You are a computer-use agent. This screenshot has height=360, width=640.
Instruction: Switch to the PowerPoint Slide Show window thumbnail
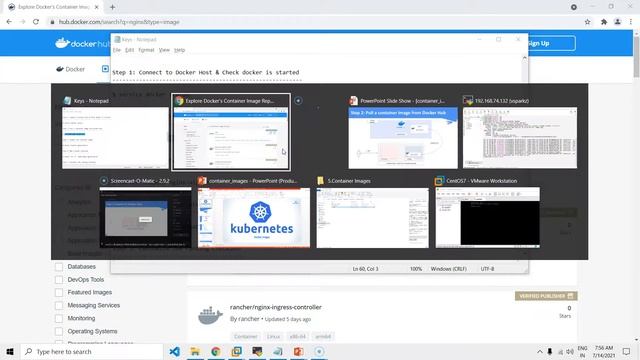[403, 138]
